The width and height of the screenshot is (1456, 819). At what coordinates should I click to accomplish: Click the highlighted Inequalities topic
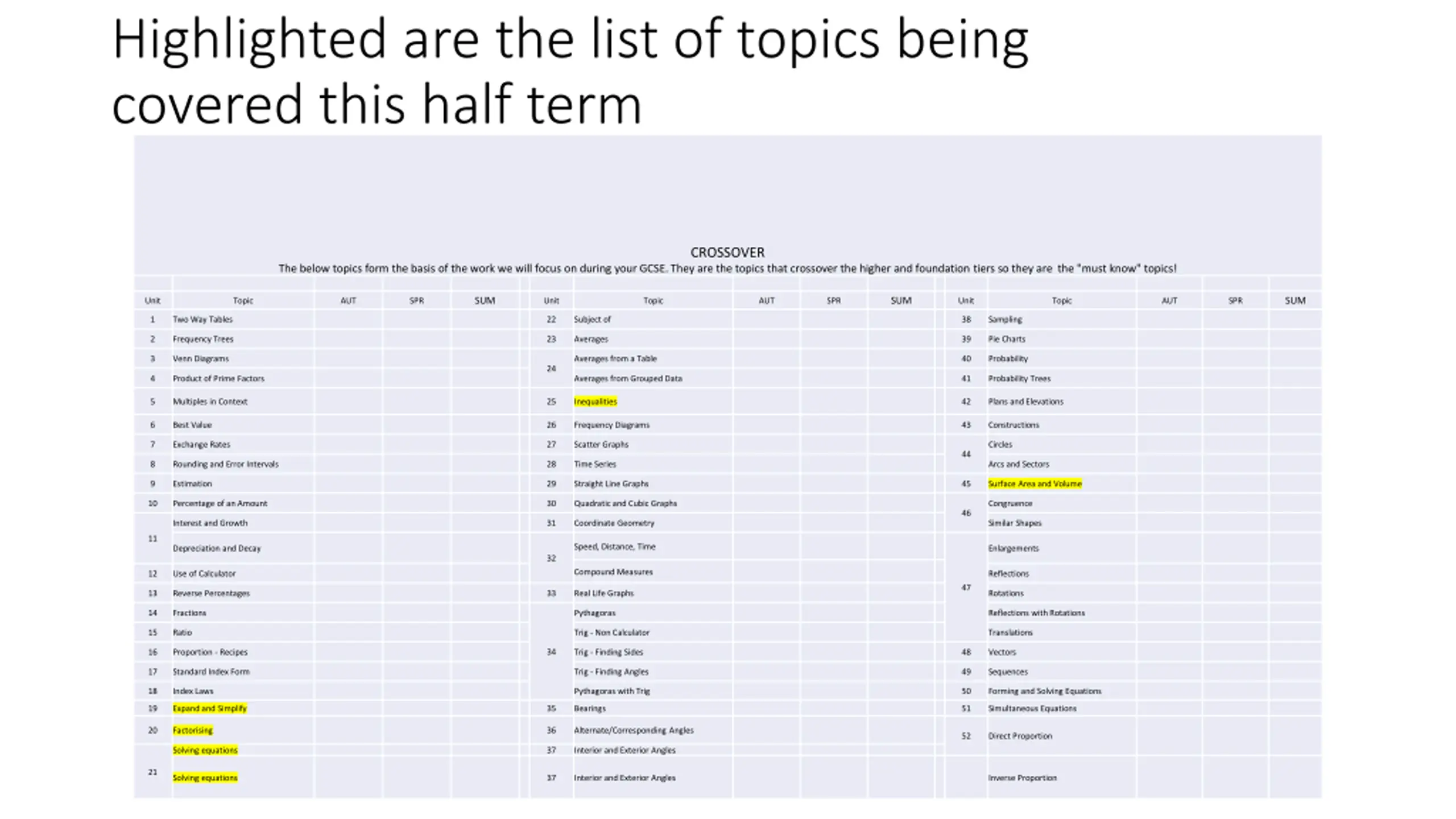[595, 402]
